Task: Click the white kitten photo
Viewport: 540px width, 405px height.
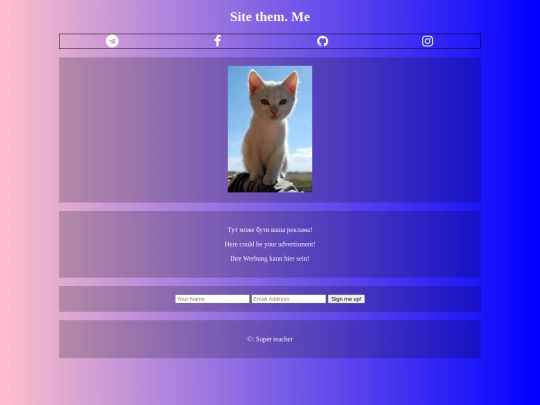Action: (270, 129)
